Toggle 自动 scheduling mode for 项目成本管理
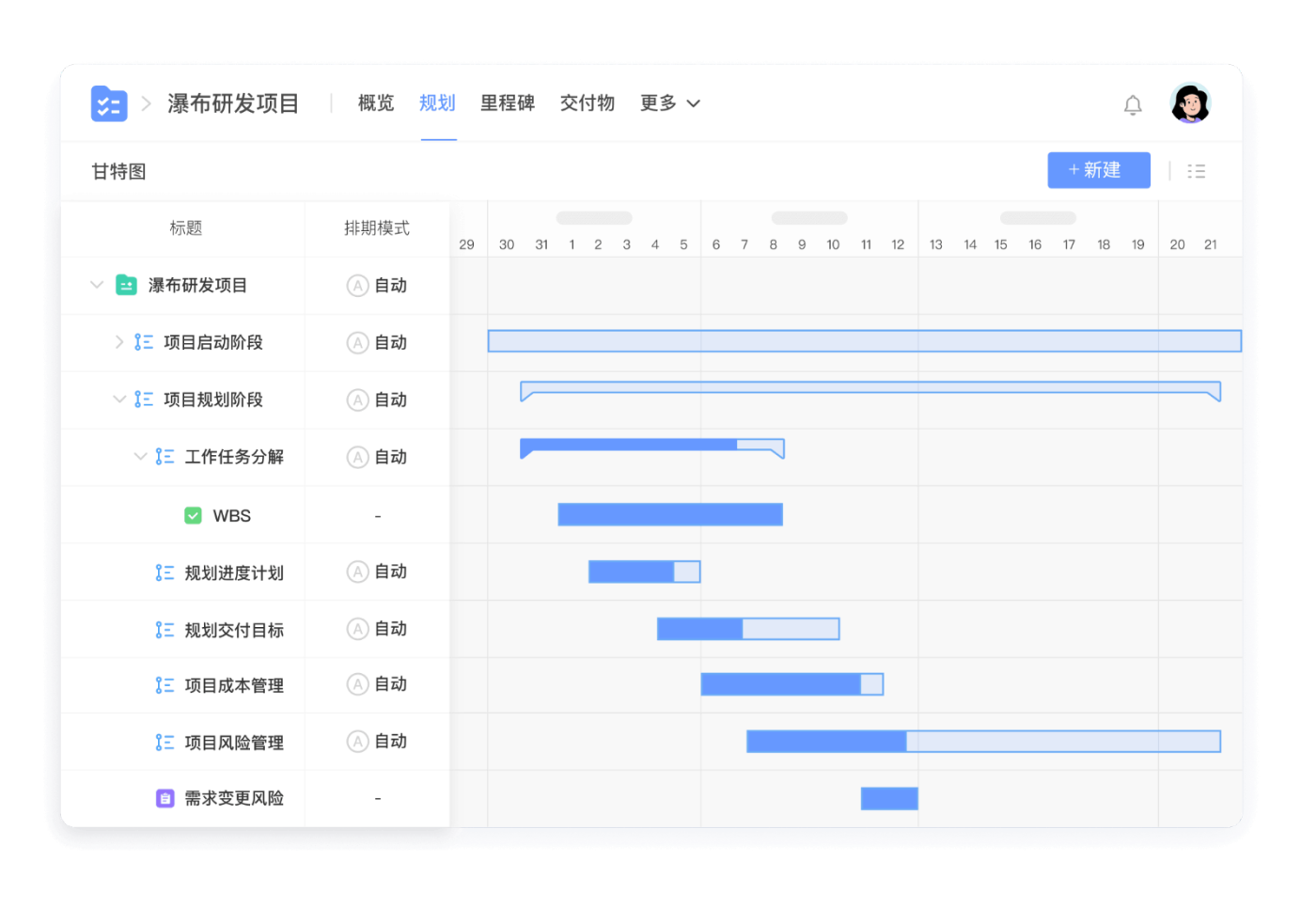This screenshot has width=1316, height=924. pos(377,684)
